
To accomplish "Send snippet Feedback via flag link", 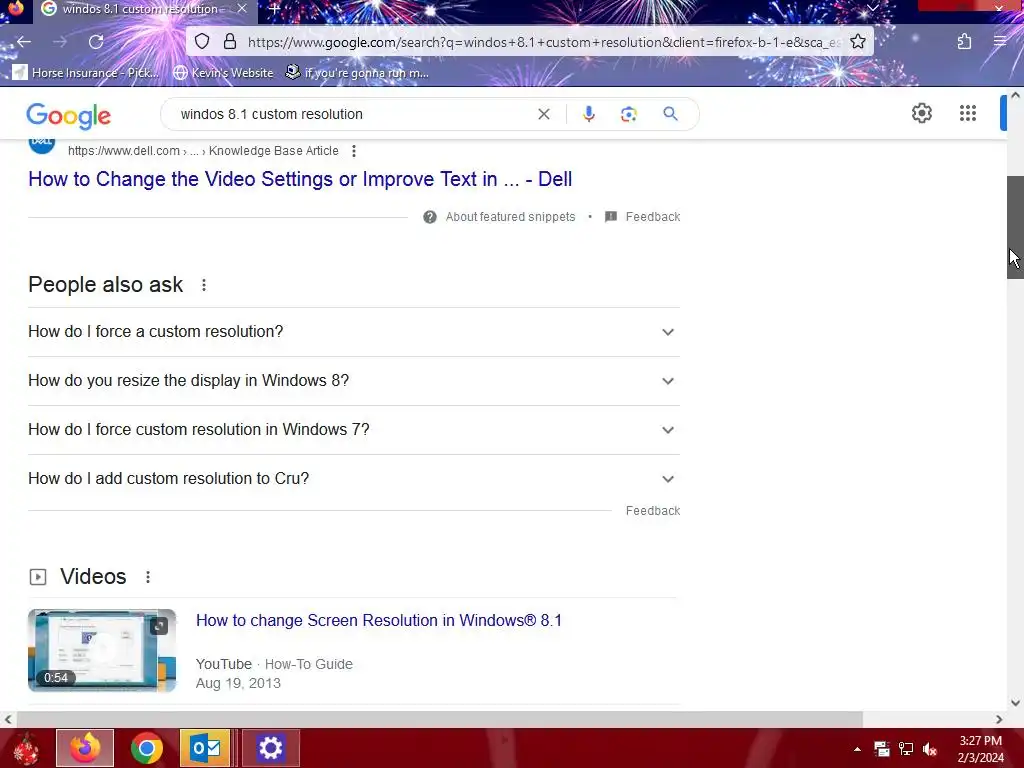I will coord(643,217).
